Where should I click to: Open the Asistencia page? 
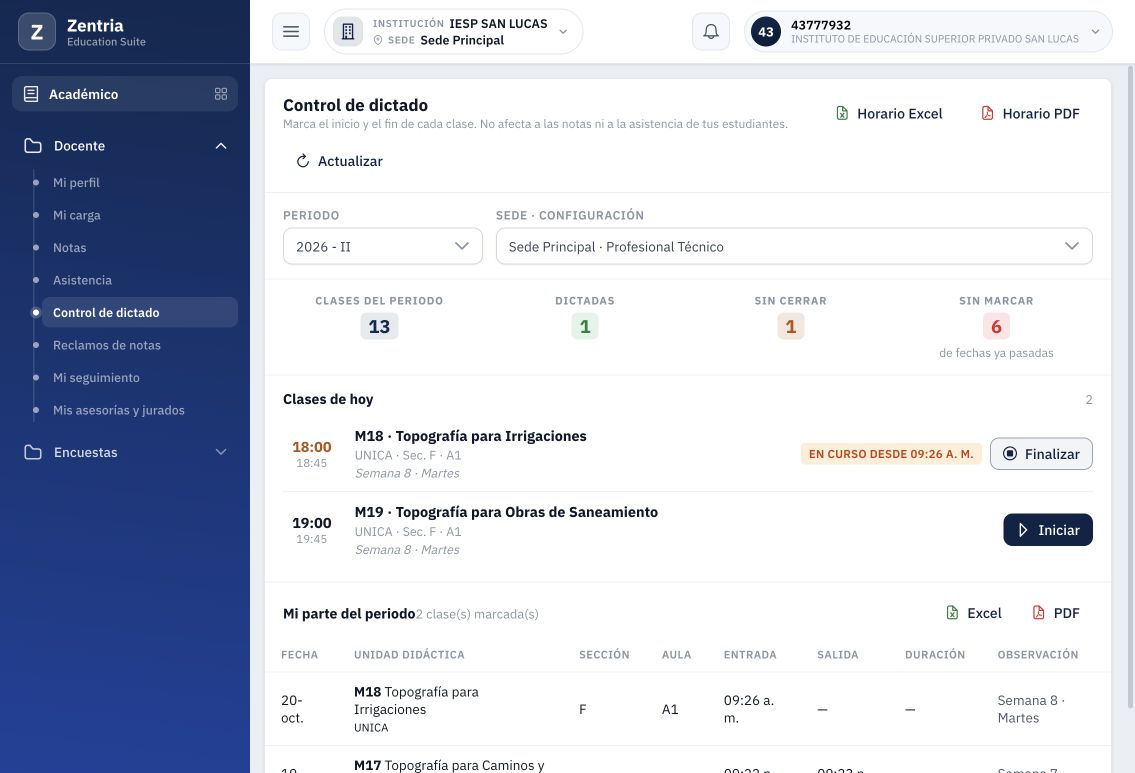83,280
